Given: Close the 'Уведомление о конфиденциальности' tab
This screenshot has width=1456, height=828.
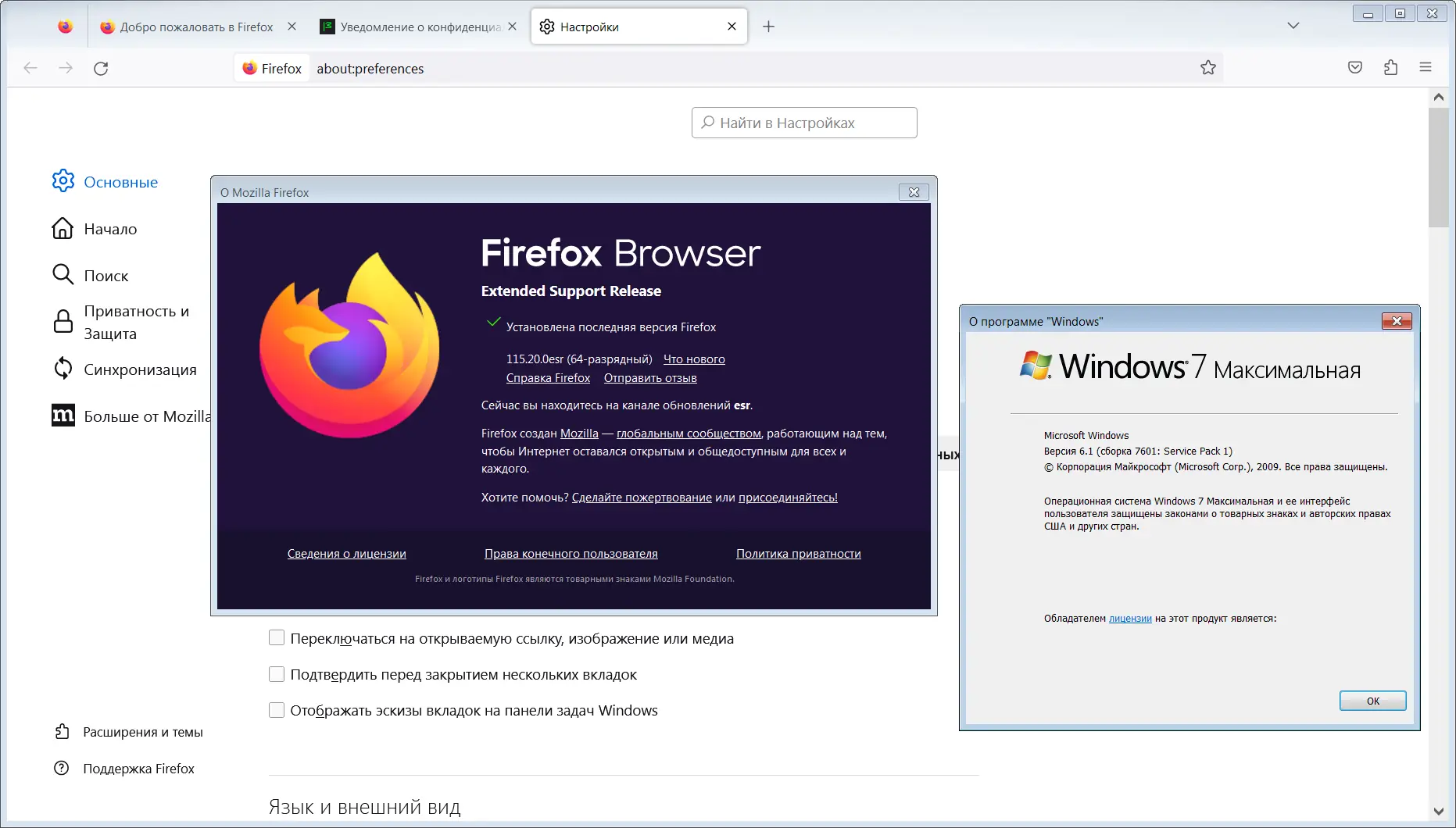Looking at the screenshot, I should 512,27.
